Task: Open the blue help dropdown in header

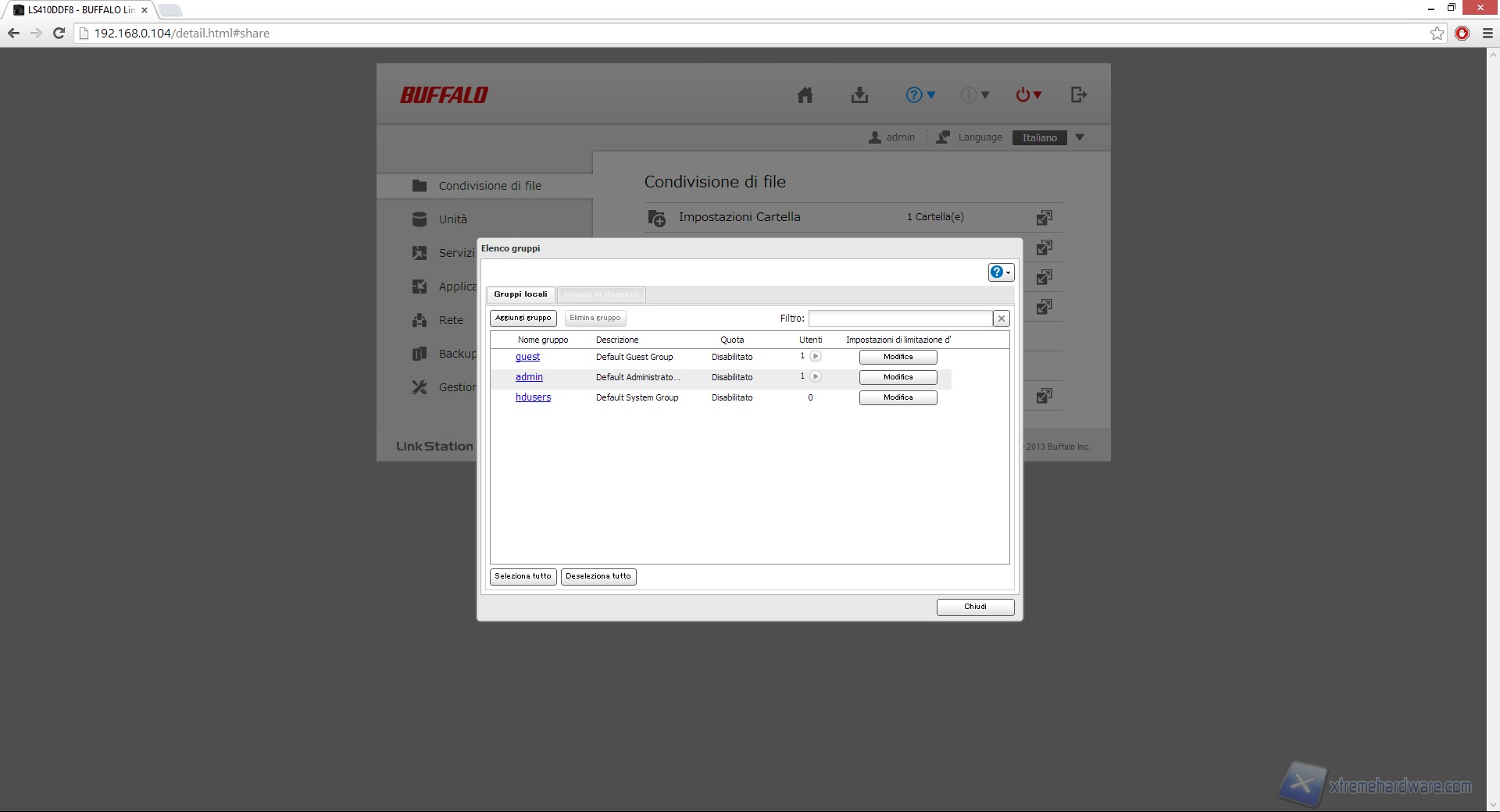Action: coord(920,95)
